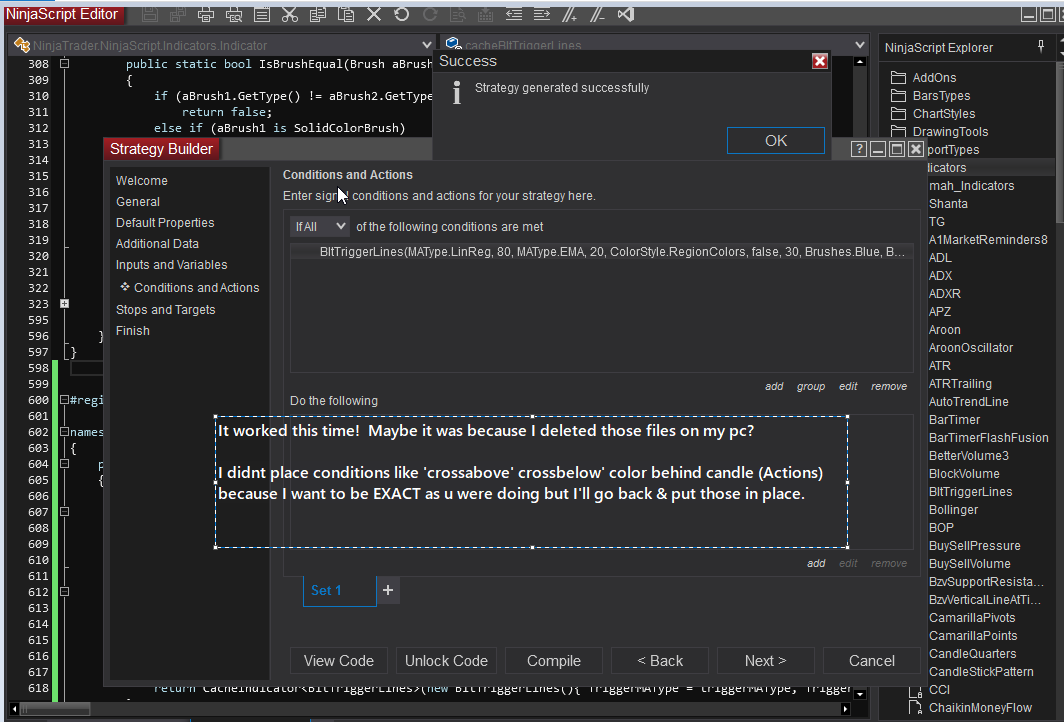Click the ChartStyles folder icon
Screen dimensions: 1064x722
[898, 113]
